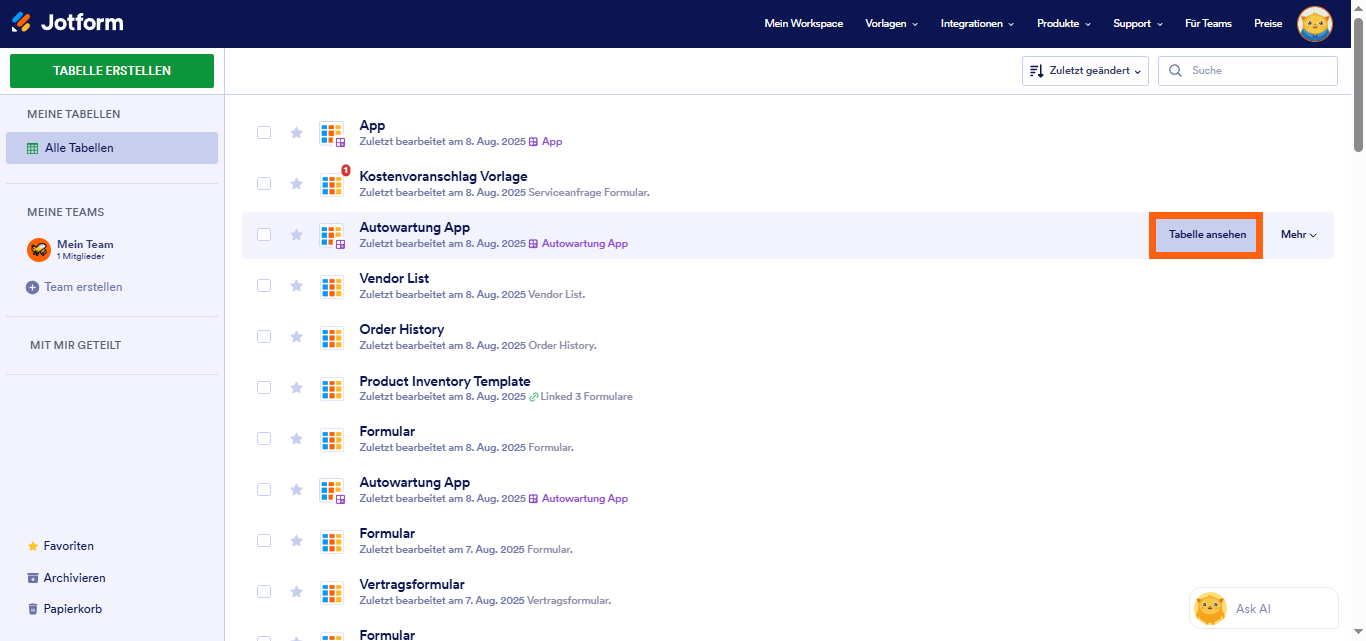Star the Kostenvoranschlag Vorlage table

pos(296,183)
